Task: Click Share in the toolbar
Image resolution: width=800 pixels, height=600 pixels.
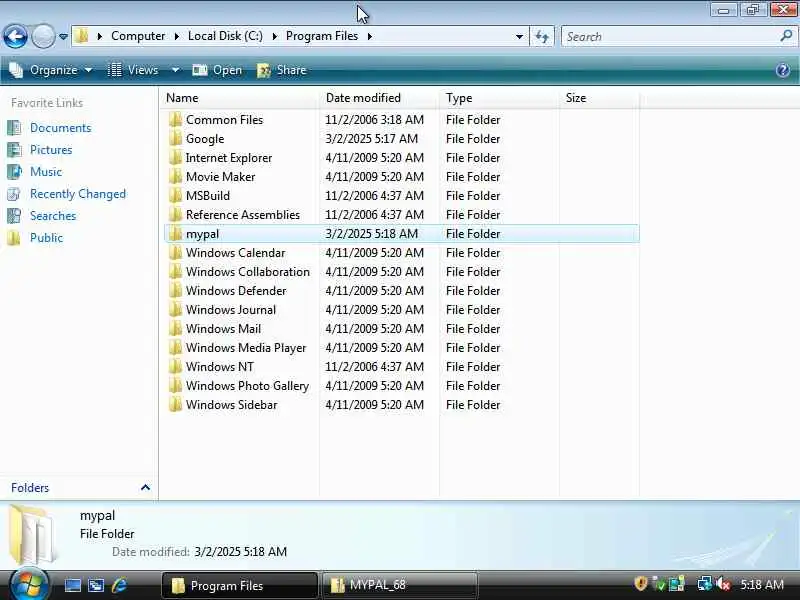Action: 281,70
